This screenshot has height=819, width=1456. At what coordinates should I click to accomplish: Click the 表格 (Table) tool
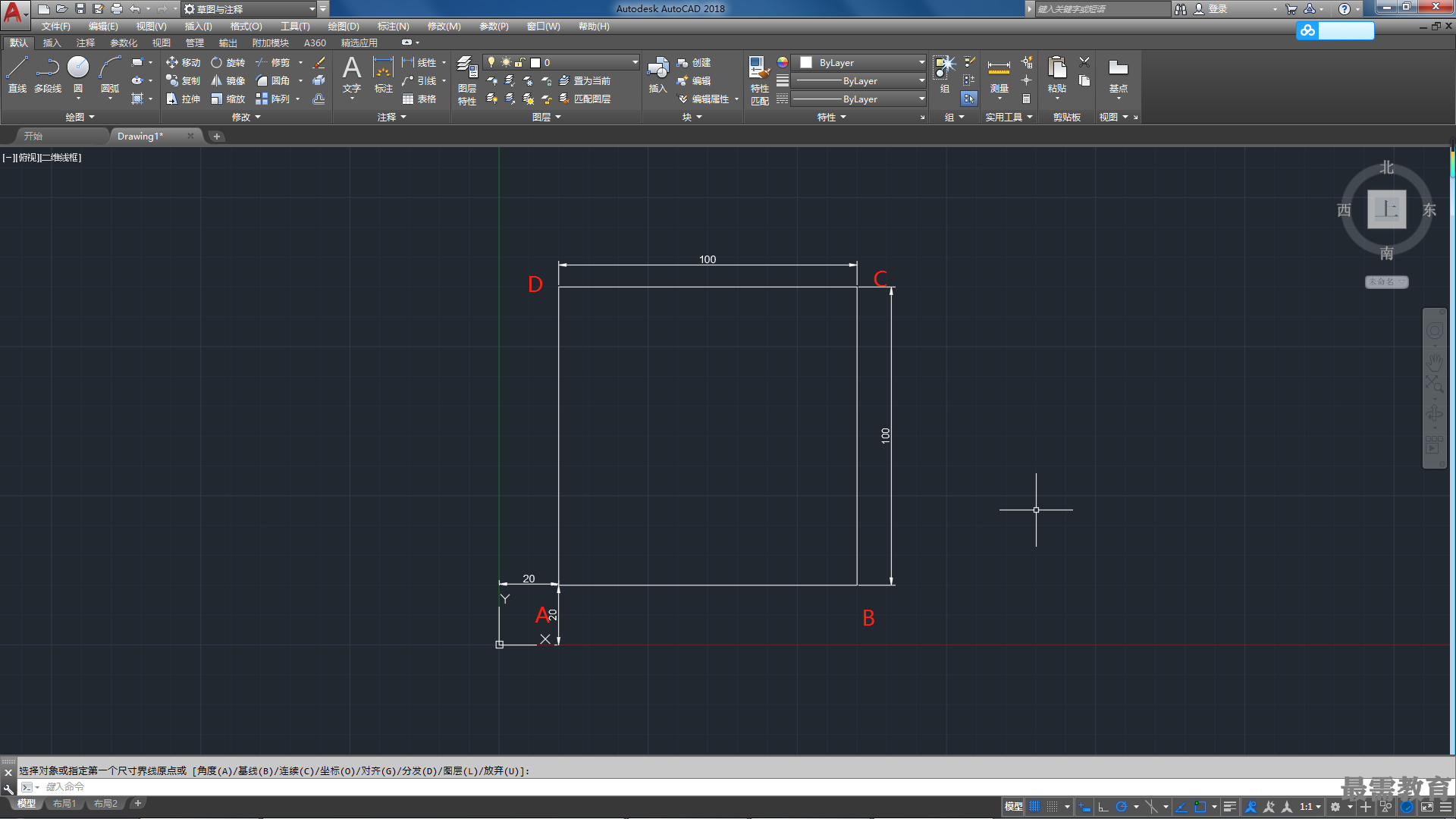click(x=419, y=99)
